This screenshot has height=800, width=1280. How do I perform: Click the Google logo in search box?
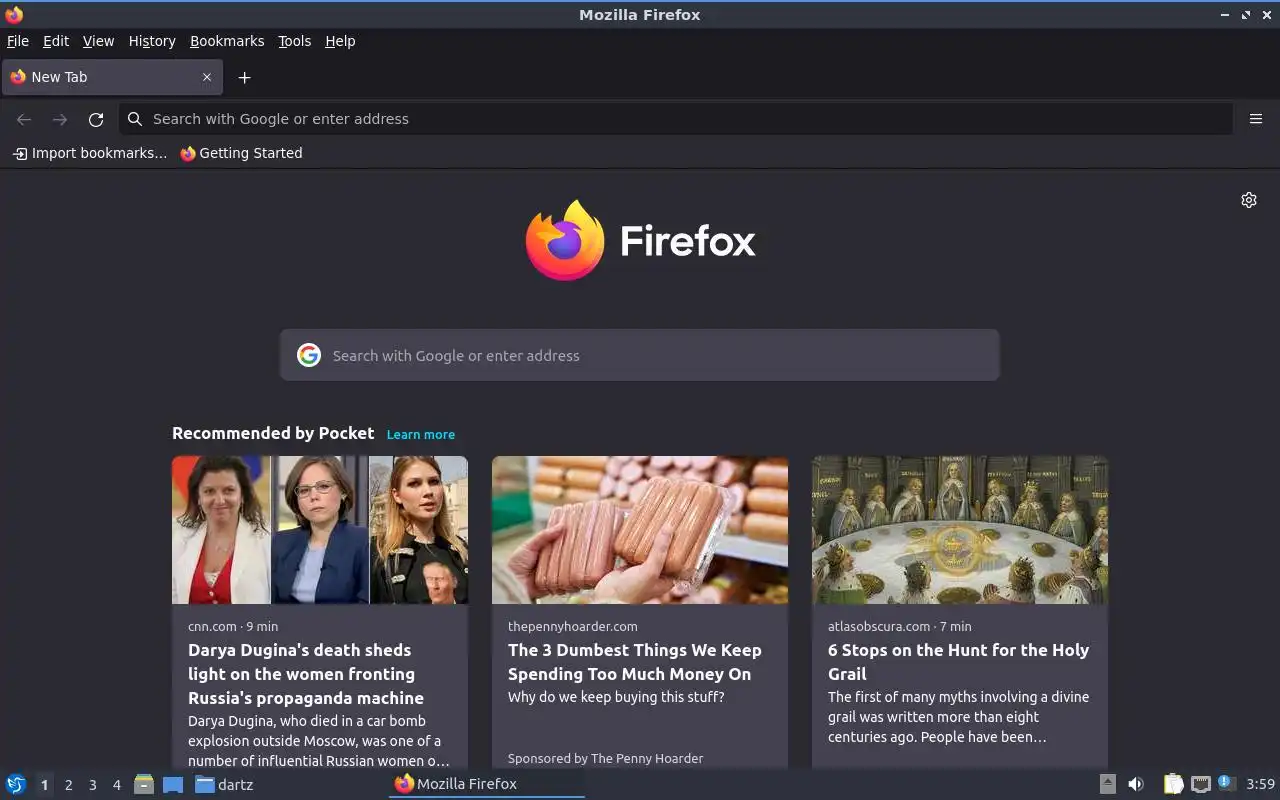(x=309, y=355)
